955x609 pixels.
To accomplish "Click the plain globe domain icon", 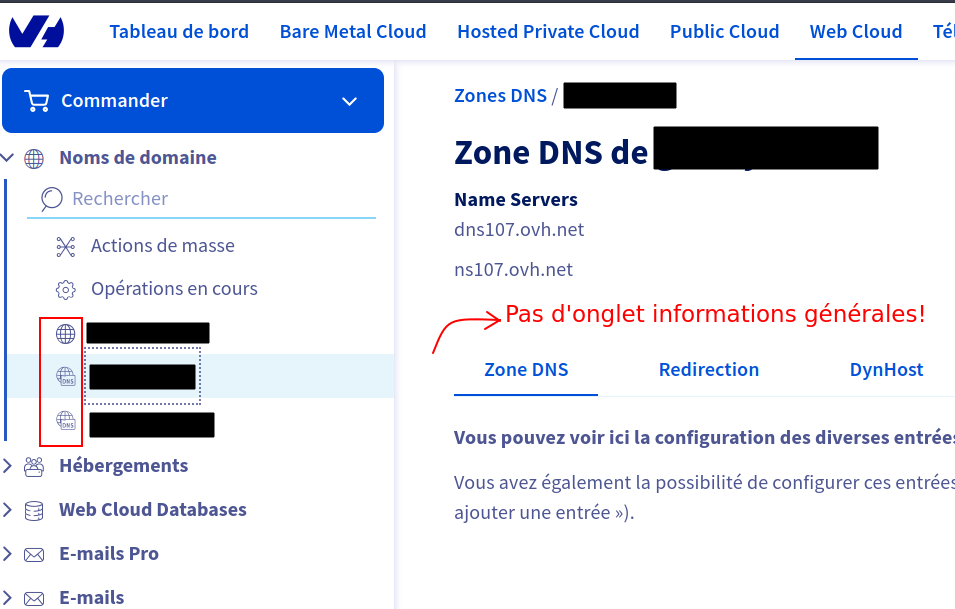I will tap(66, 334).
